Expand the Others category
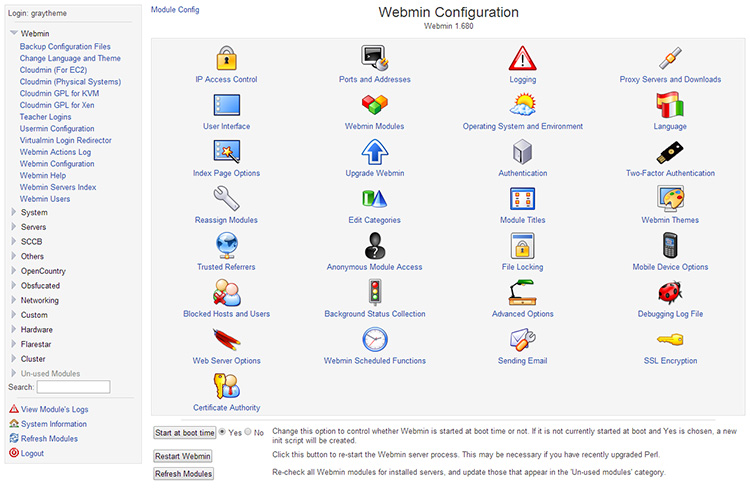 14,256
